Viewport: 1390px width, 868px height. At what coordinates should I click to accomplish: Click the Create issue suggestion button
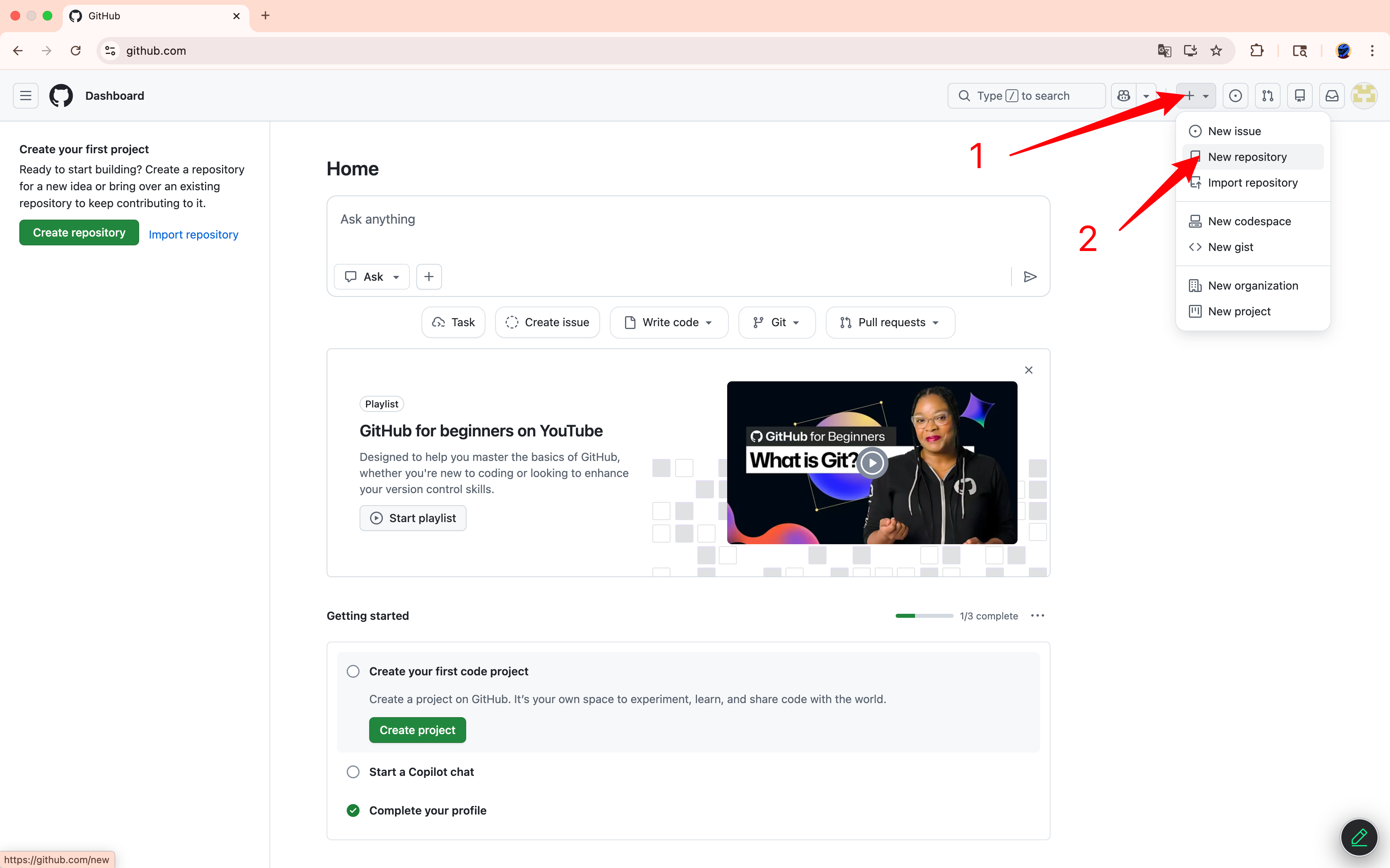[547, 323]
